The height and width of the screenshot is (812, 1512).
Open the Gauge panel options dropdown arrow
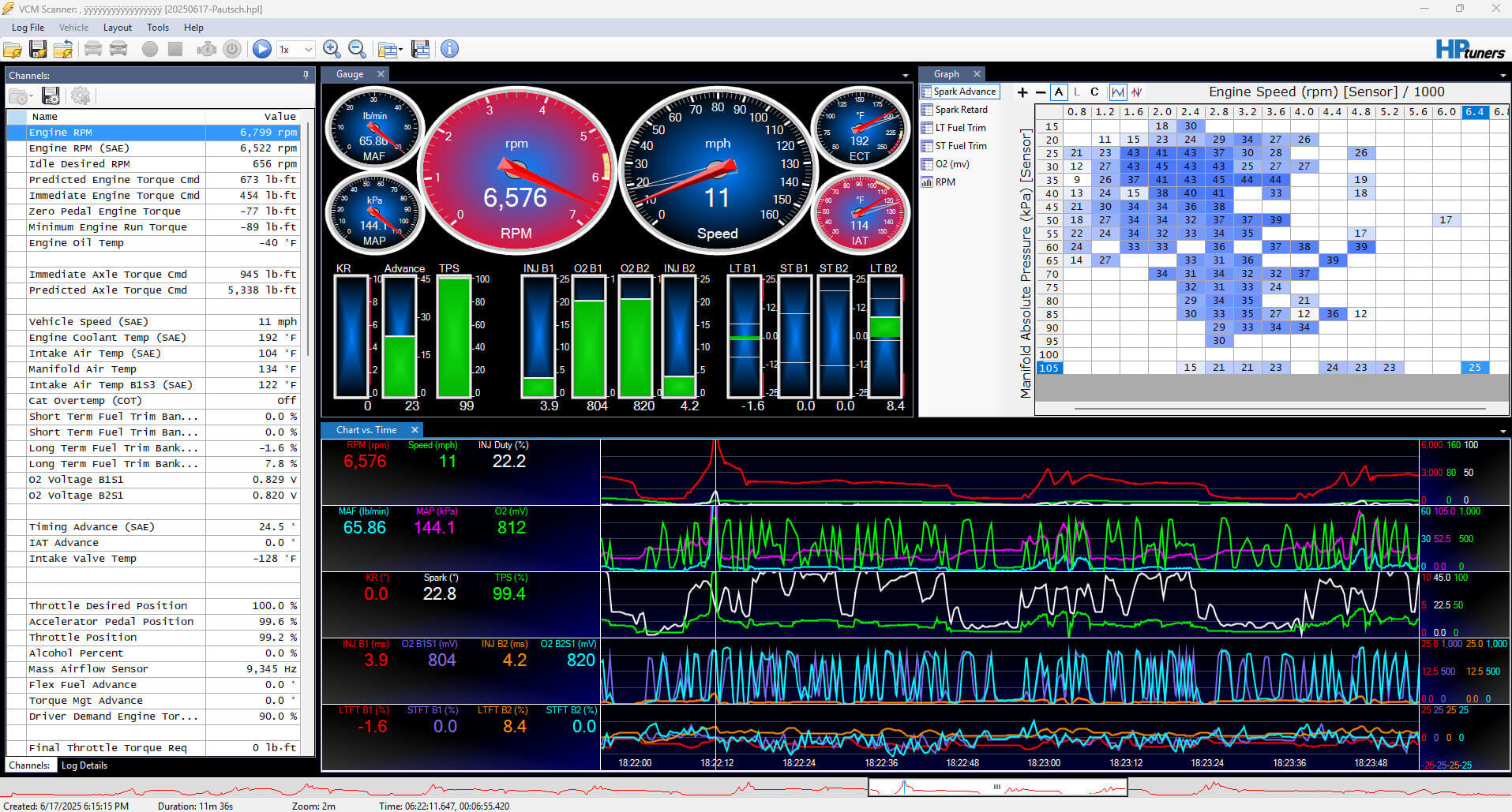(905, 76)
